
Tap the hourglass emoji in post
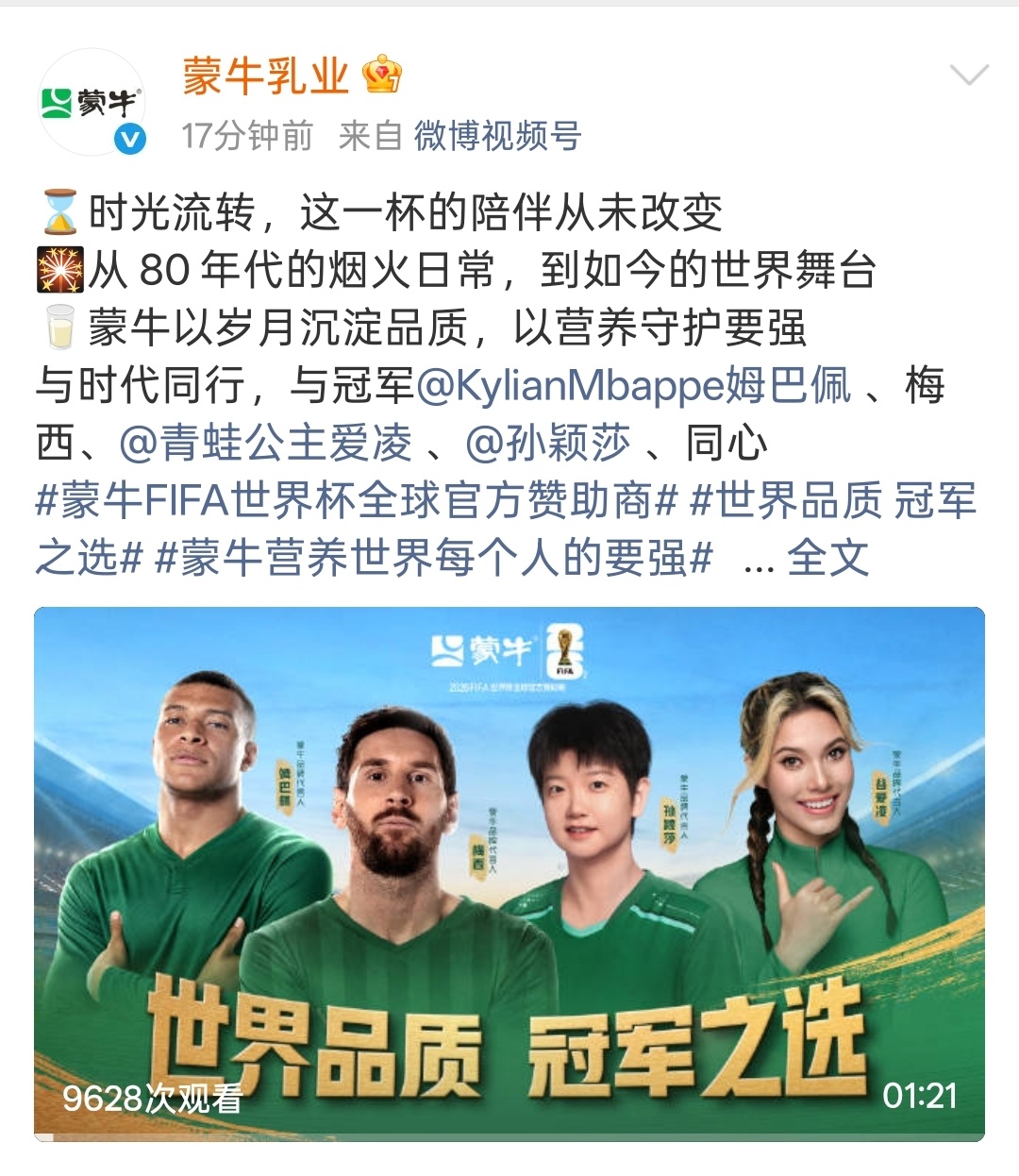click(60, 212)
